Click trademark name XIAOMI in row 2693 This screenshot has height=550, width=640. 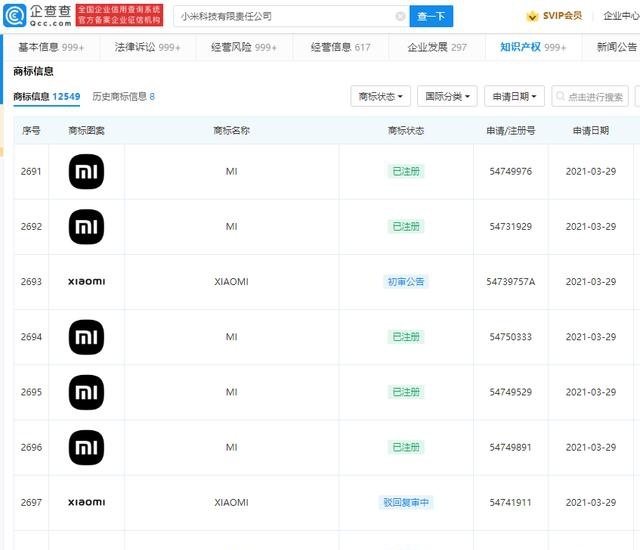click(231, 282)
